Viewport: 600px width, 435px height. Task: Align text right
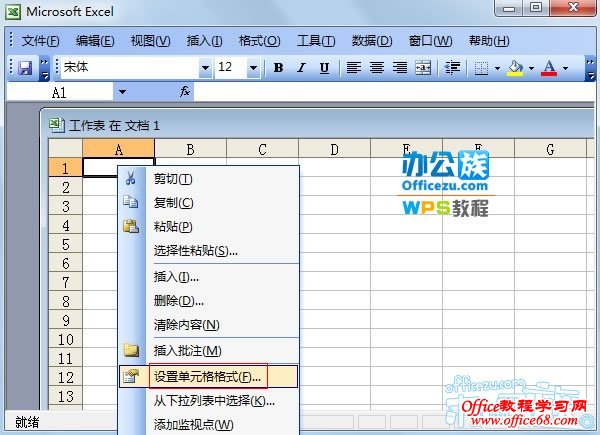pos(400,68)
